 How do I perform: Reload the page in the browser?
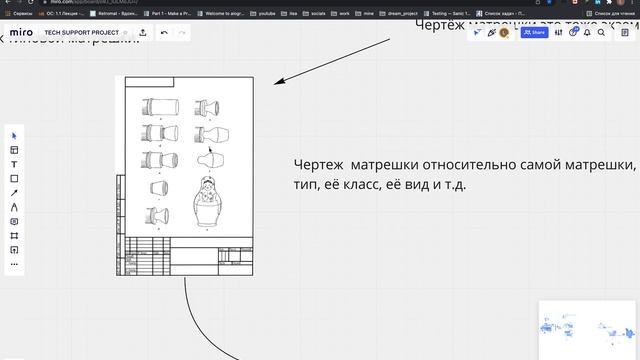31,2
